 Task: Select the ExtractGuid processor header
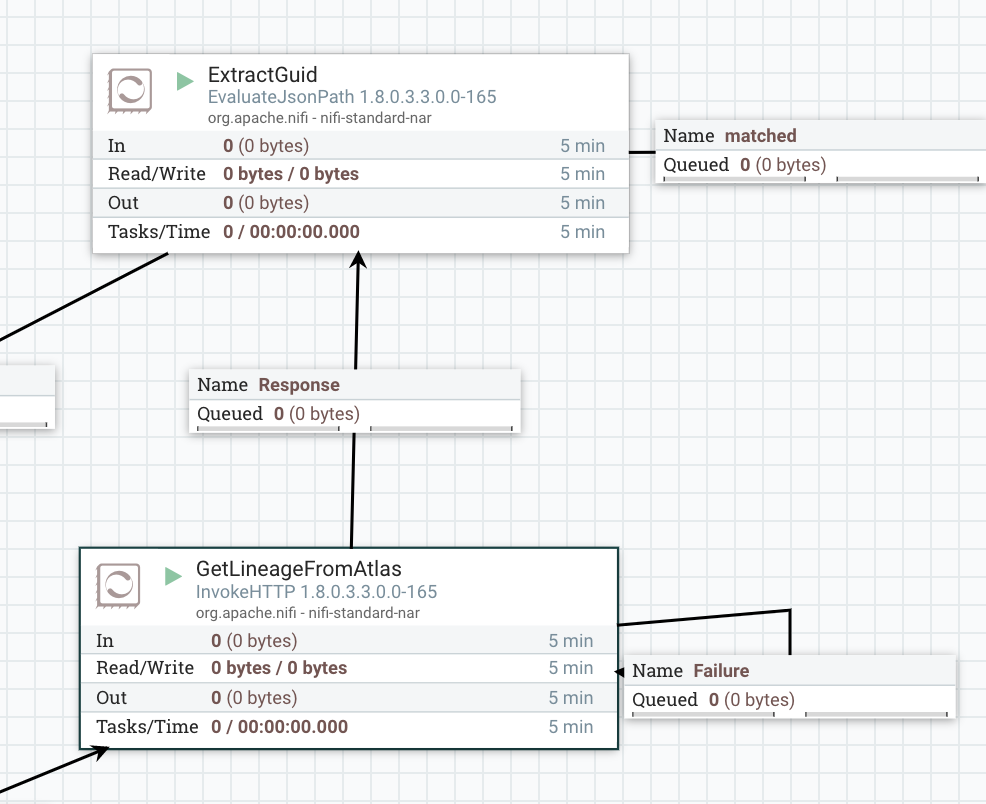pyautogui.click(x=262, y=75)
